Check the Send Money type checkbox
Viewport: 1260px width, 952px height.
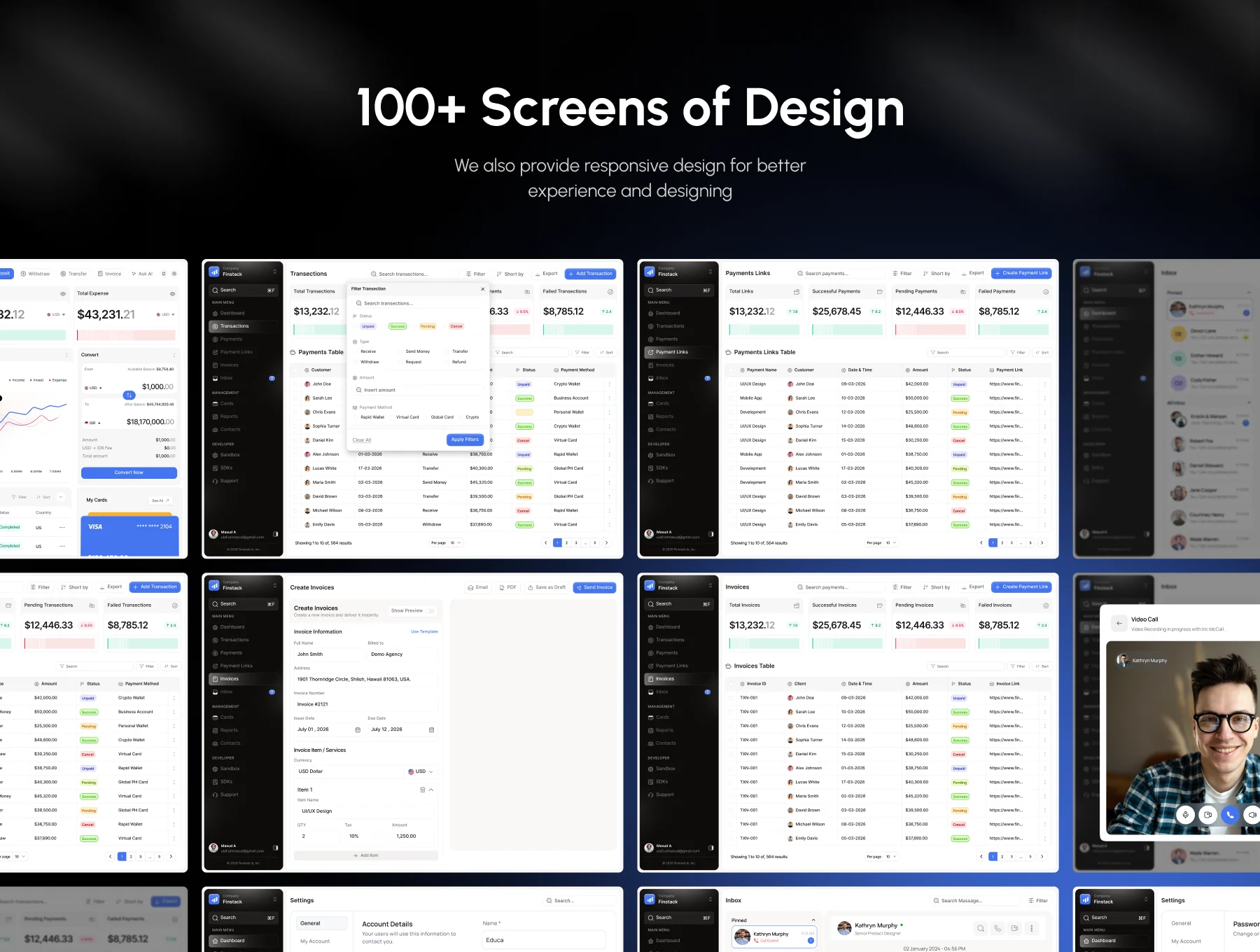point(401,351)
